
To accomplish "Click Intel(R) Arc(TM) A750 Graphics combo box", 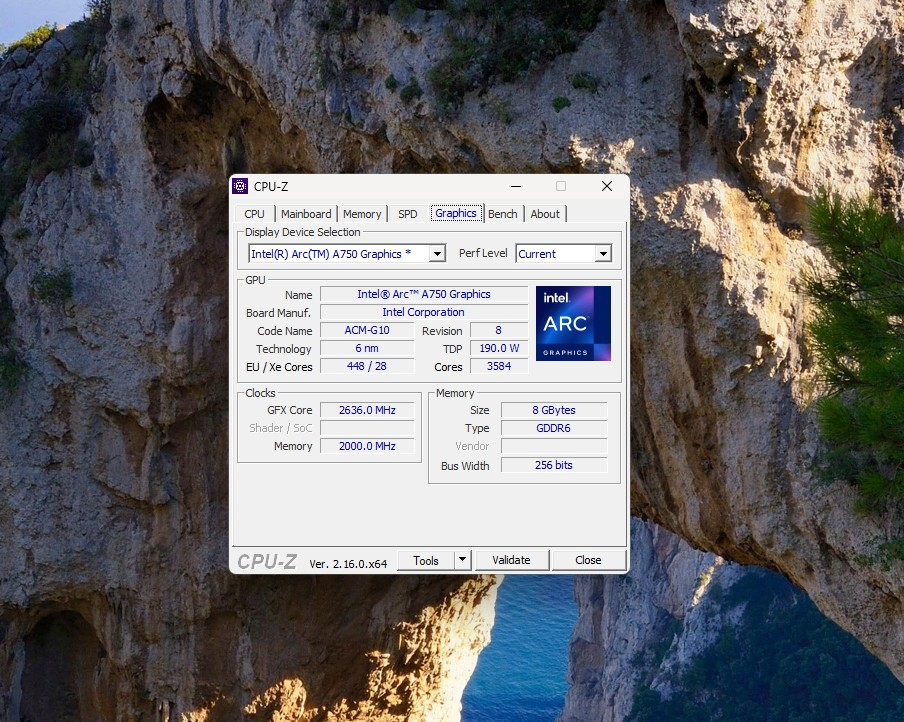I will click(x=347, y=254).
